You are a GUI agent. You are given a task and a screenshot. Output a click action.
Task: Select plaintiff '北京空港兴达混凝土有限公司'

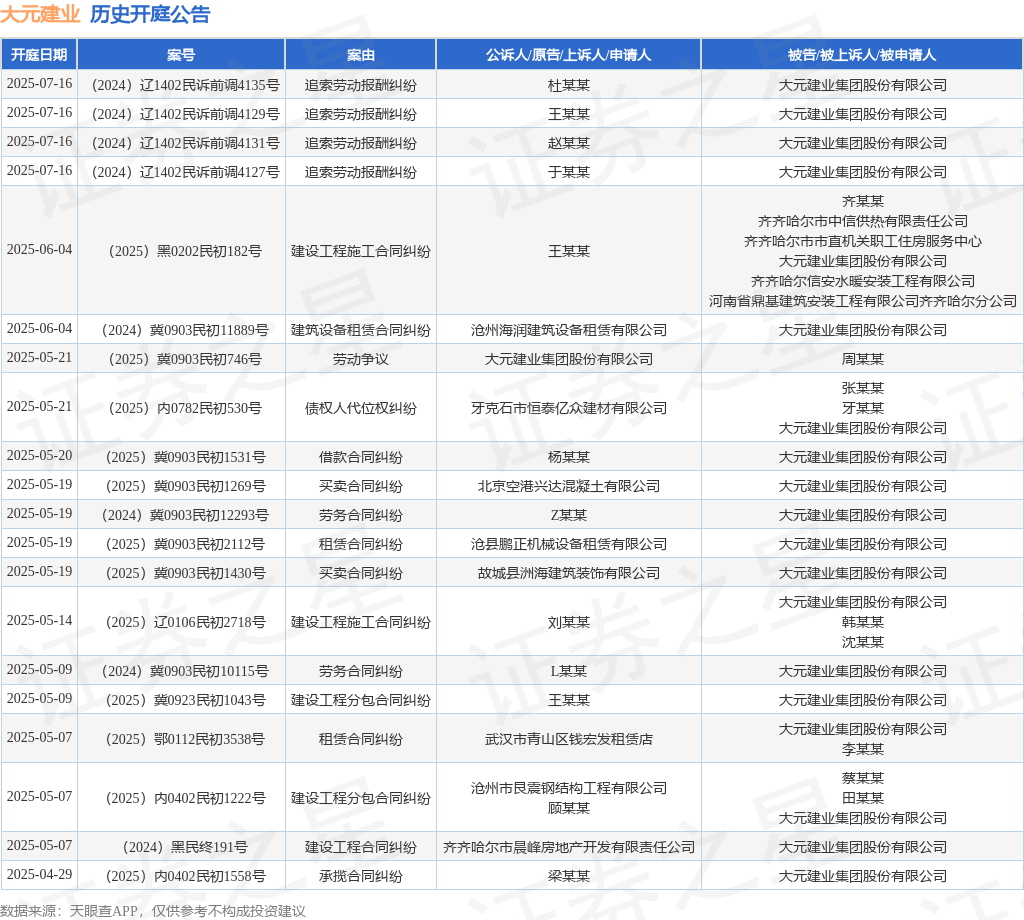pyautogui.click(x=569, y=486)
